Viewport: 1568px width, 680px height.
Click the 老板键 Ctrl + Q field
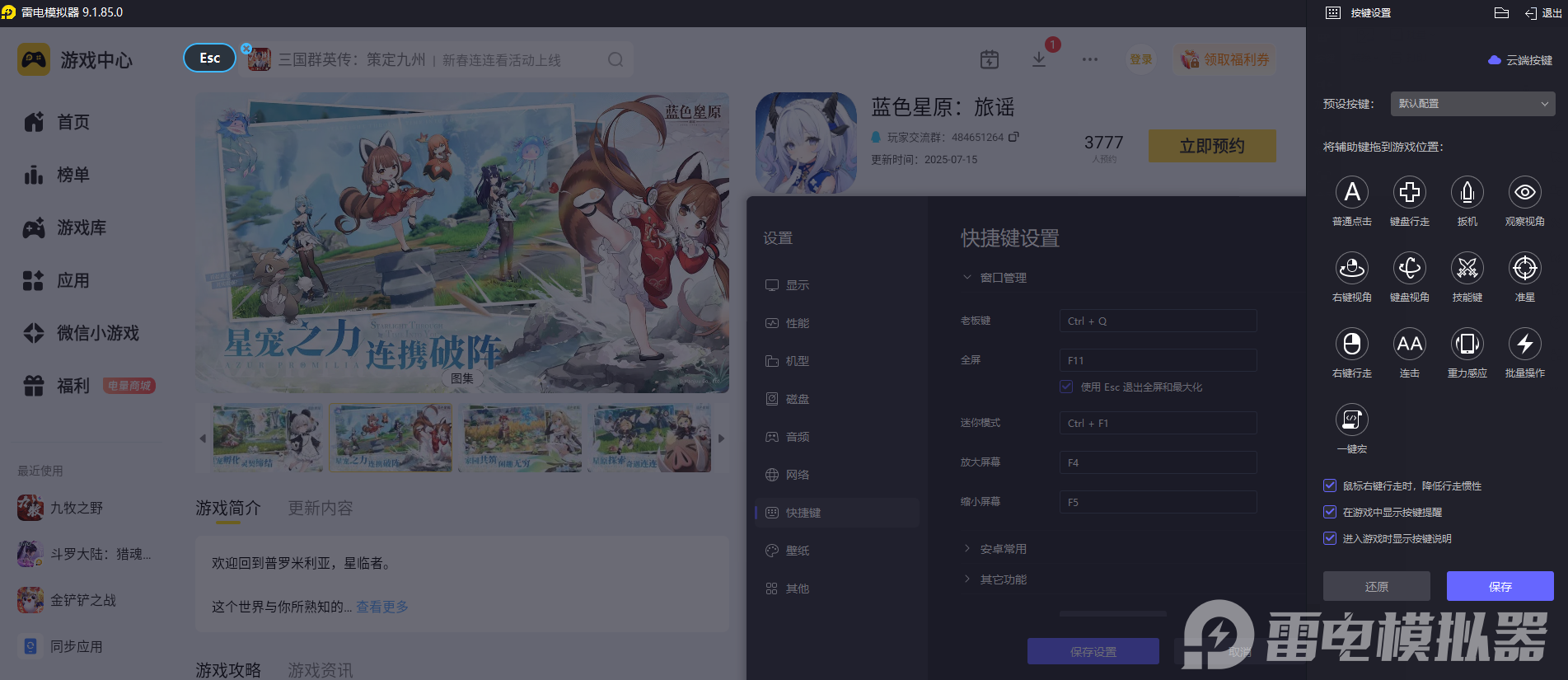click(1158, 321)
